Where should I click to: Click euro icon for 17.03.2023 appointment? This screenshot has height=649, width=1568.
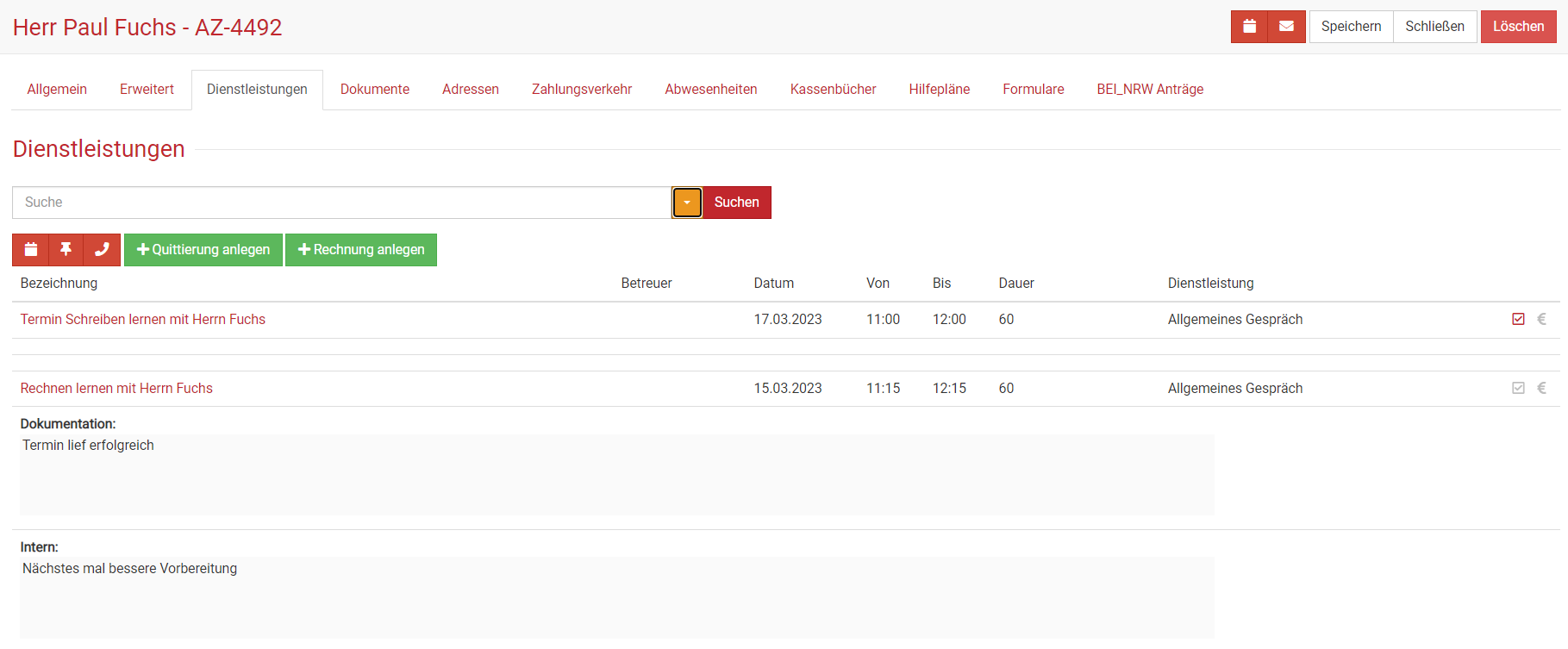[x=1542, y=320]
